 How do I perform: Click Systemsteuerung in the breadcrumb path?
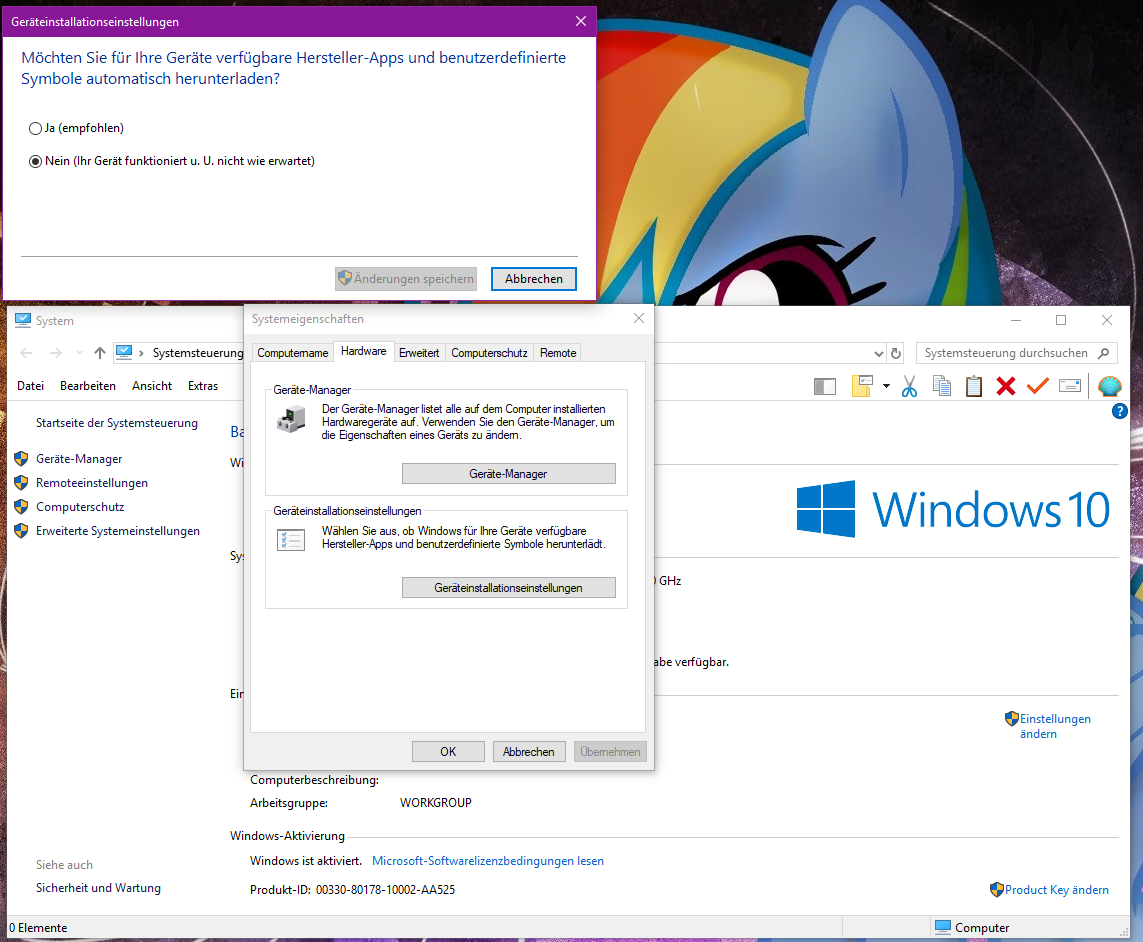click(198, 353)
